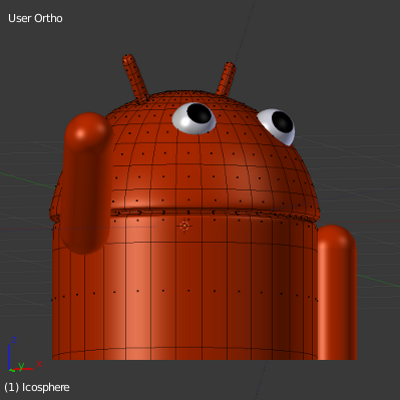400x400 pixels.
Task: Select the lowered arm beside the body
Action: click(x=337, y=293)
